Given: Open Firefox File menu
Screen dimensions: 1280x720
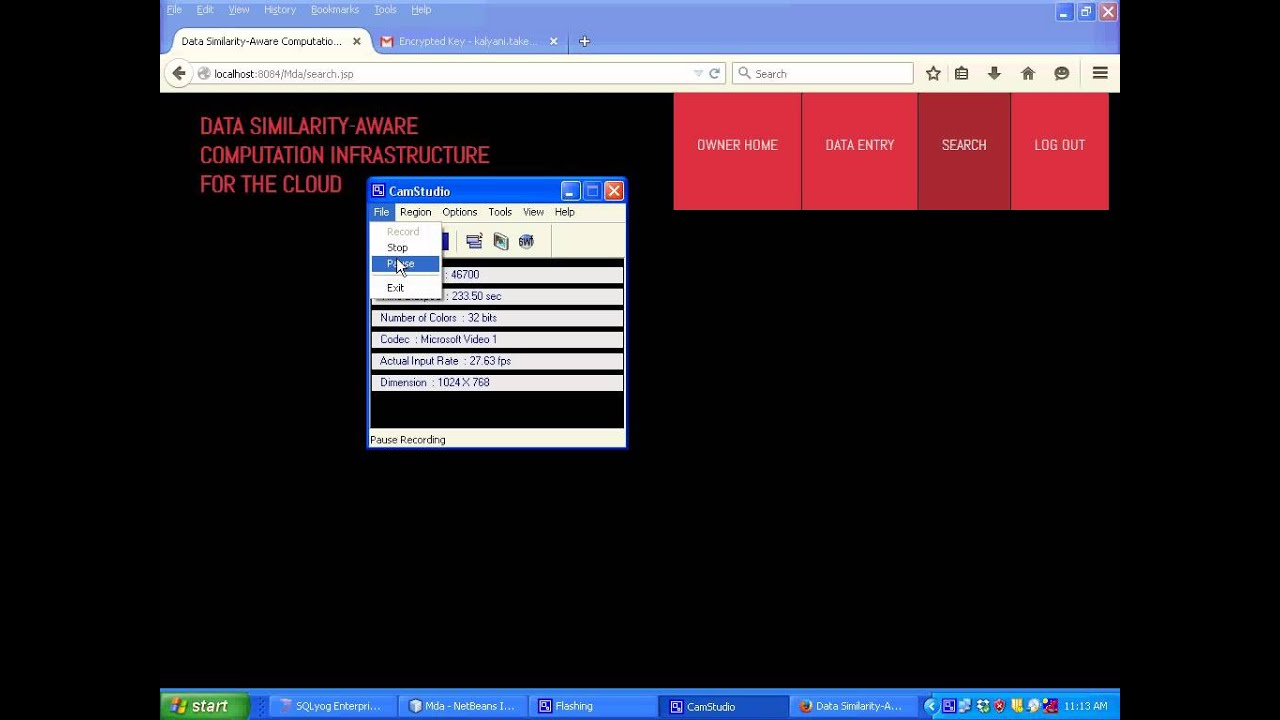Looking at the screenshot, I should pos(174,9).
